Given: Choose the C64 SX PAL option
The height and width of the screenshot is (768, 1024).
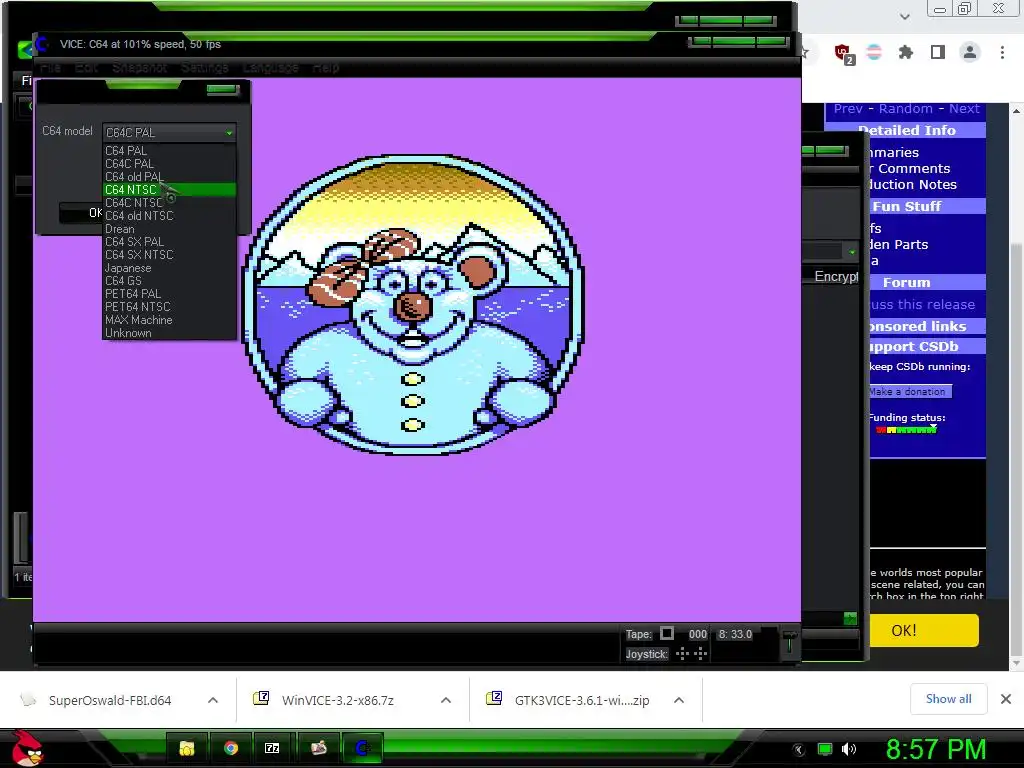Looking at the screenshot, I should pyautogui.click(x=169, y=242).
